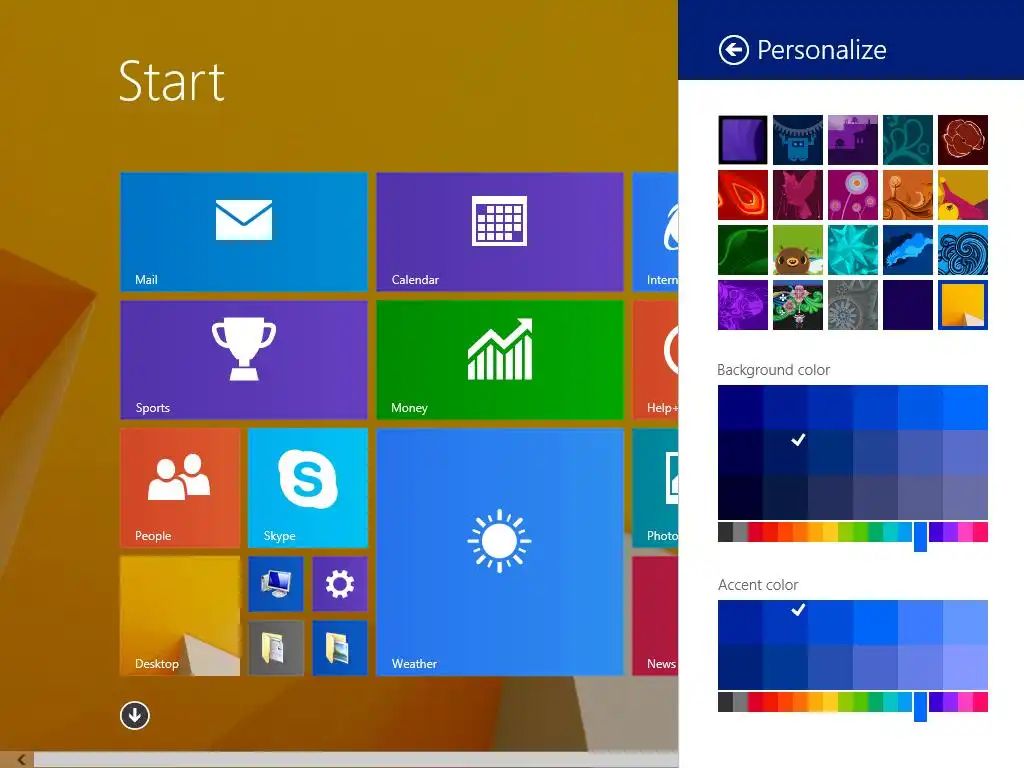This screenshot has width=1024, height=768.
Task: Open the Calendar tile
Action: (500, 231)
